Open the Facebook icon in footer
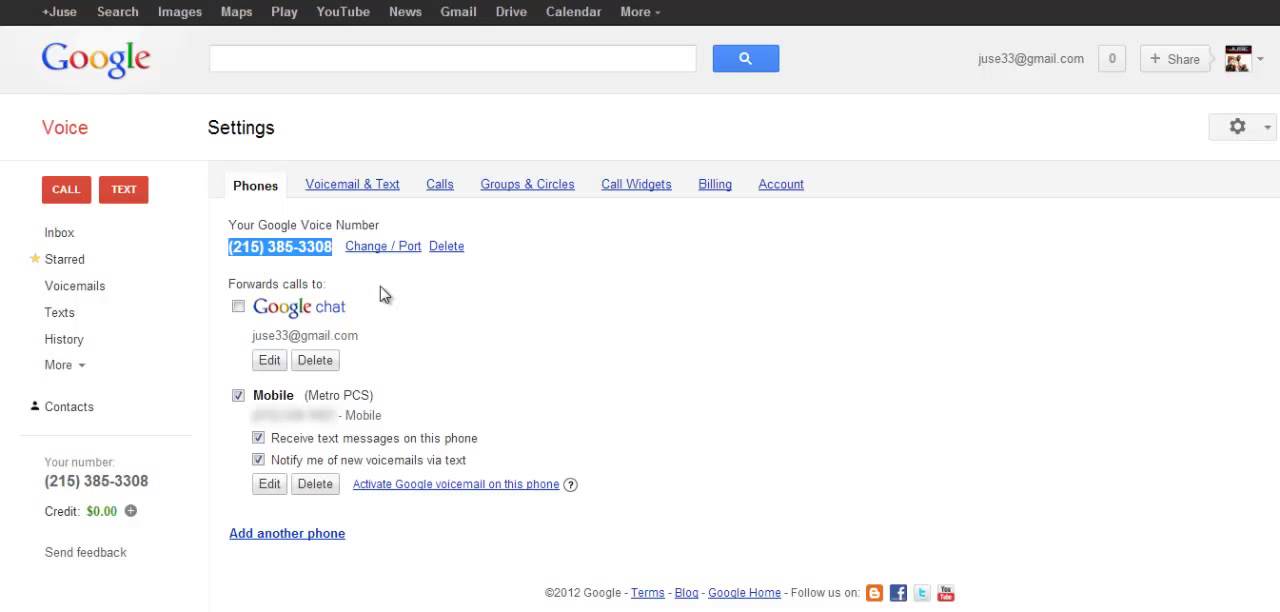Viewport: 1280px width, 612px height. coord(898,593)
